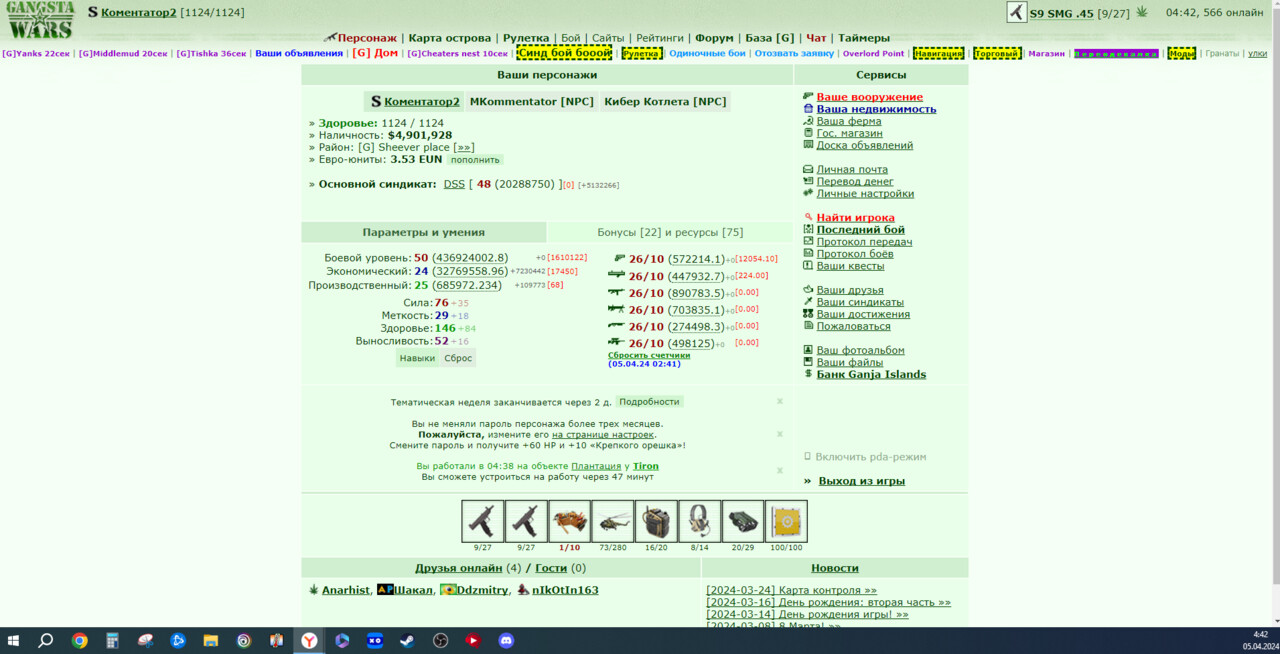Open nIkOtIn163 friend profile
Screen dimensions: 1280x654
point(565,591)
